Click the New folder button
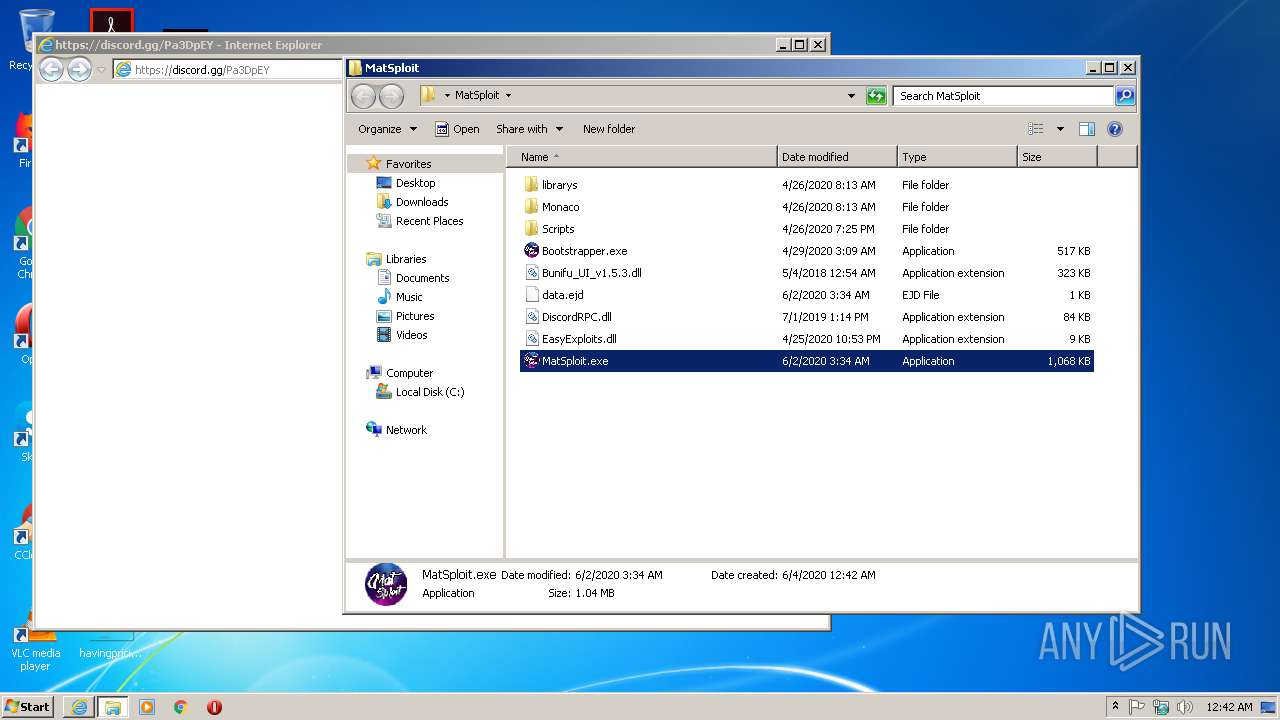The image size is (1280, 720). pyautogui.click(x=609, y=129)
